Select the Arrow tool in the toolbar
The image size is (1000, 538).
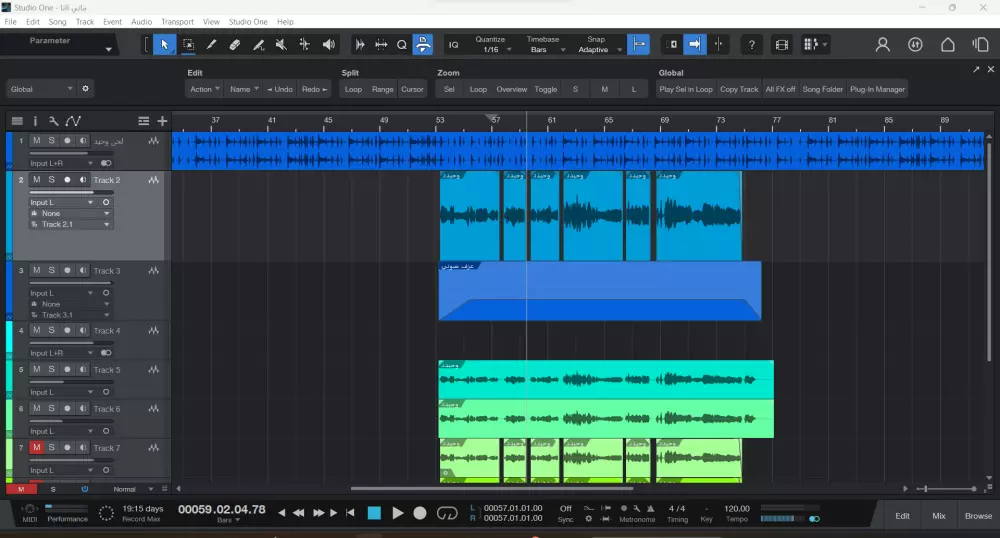[x=164, y=44]
